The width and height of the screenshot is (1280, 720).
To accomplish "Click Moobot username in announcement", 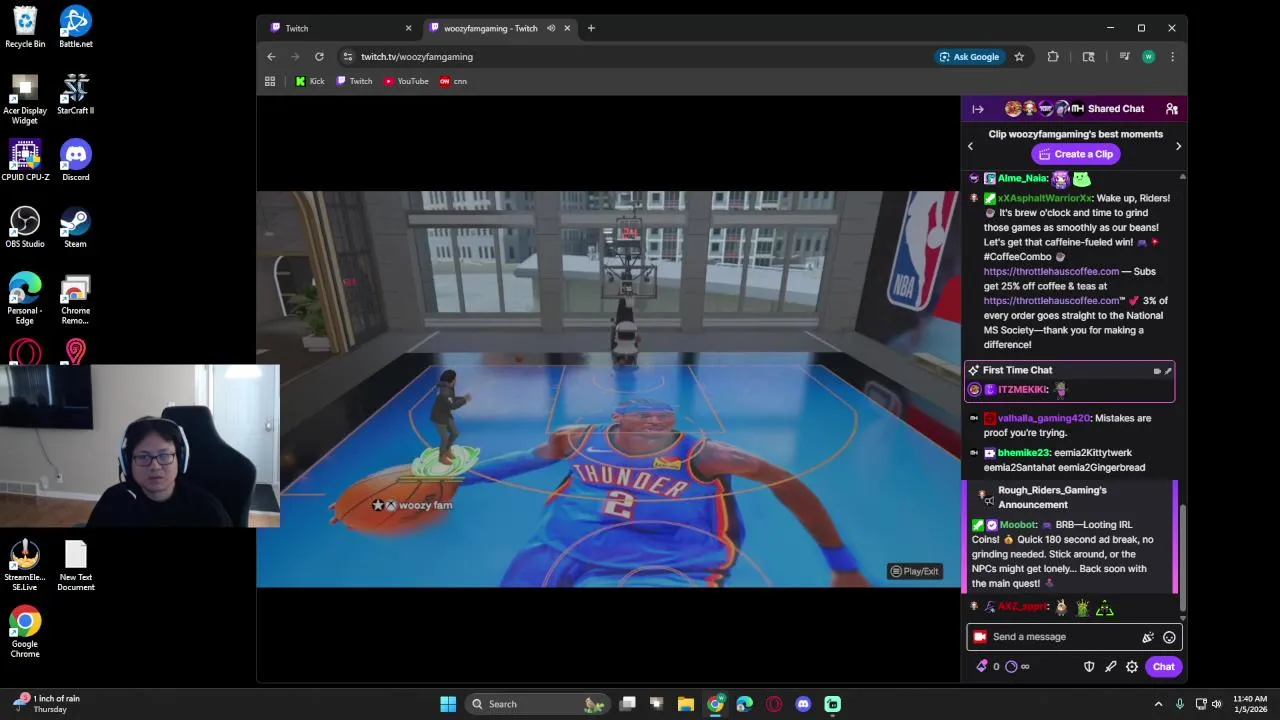I will click(x=1018, y=525).
